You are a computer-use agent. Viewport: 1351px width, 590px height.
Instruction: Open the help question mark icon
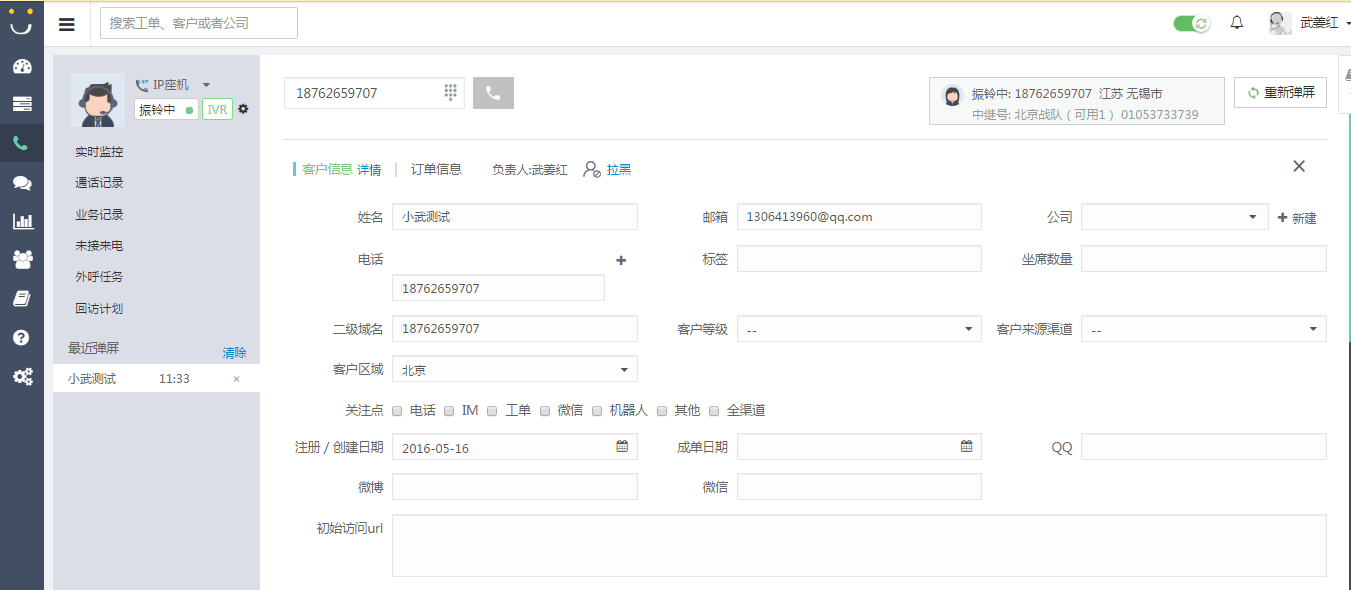coord(21,338)
